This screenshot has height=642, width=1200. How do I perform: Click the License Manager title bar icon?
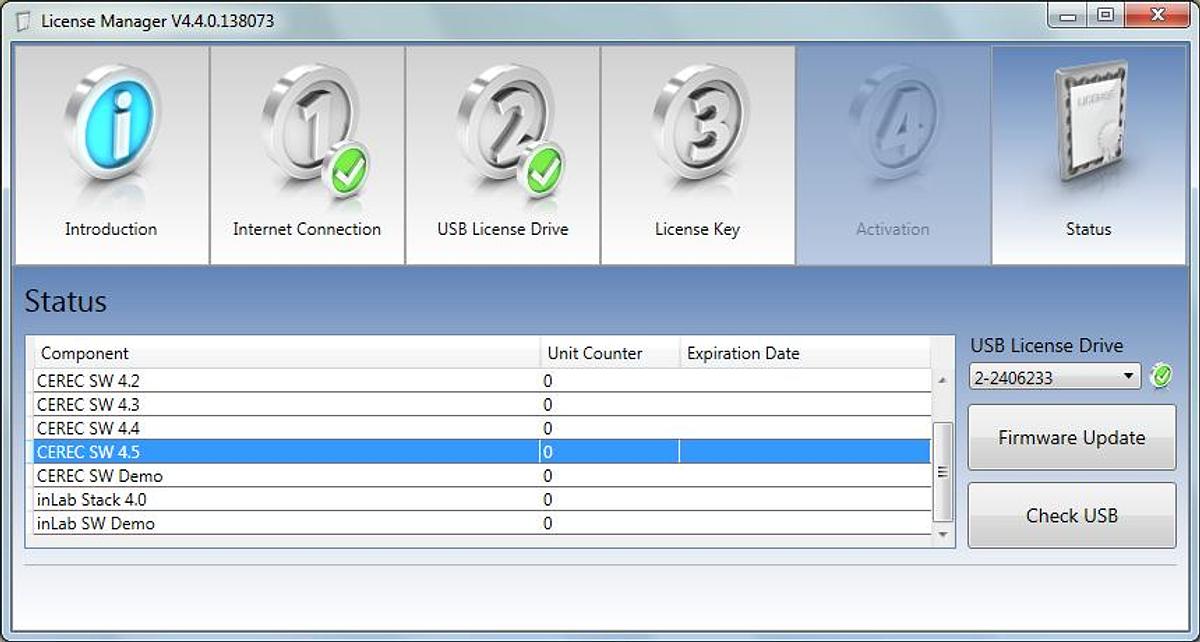[23, 21]
